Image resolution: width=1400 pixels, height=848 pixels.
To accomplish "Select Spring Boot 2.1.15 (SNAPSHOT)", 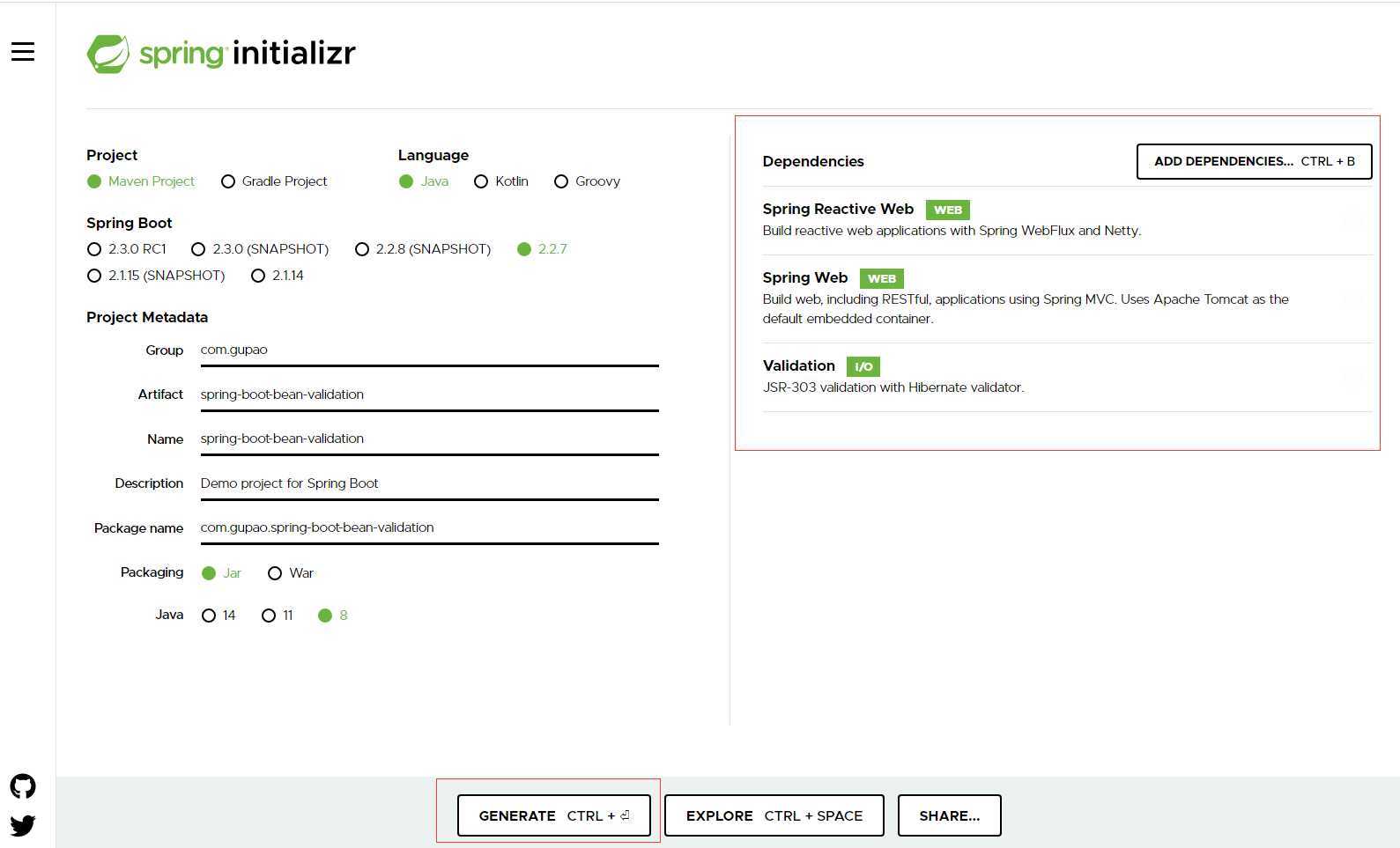I will 156,276.
